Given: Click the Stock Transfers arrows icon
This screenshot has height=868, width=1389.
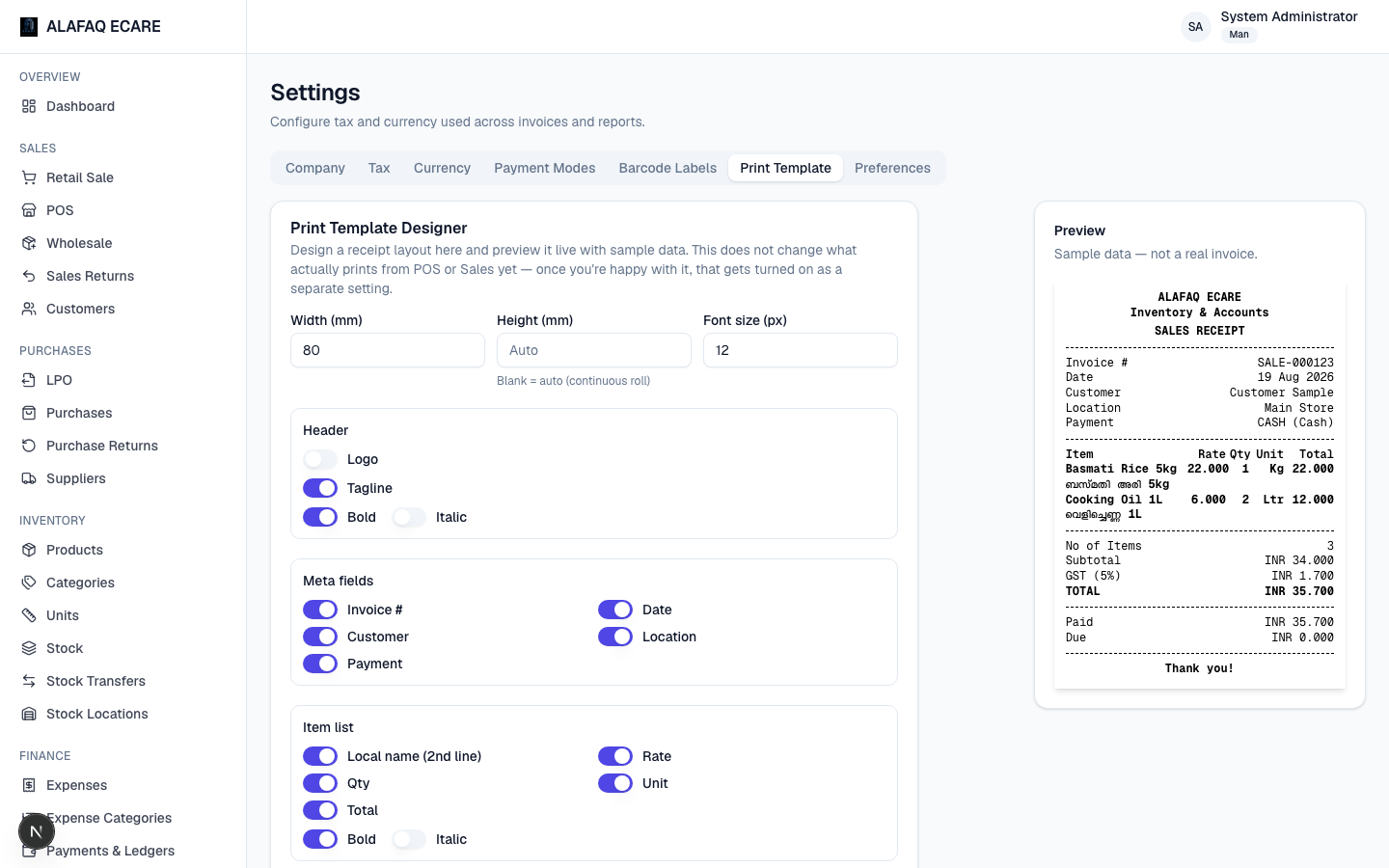Looking at the screenshot, I should pyautogui.click(x=29, y=681).
